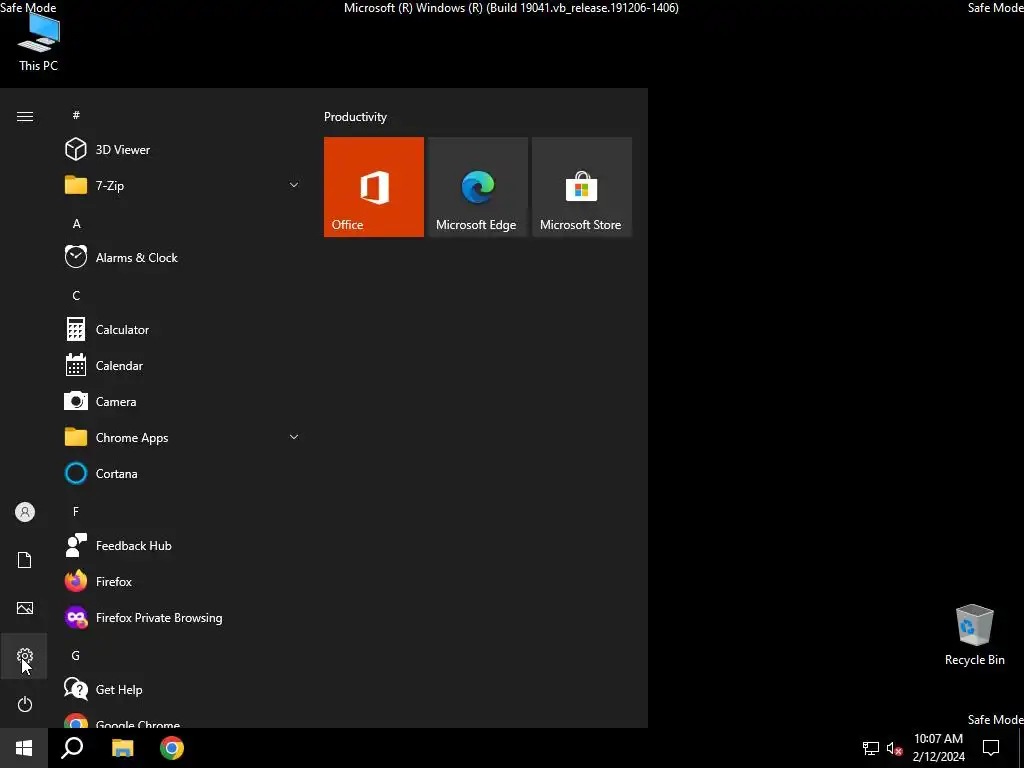Click the F letter group header
The width and height of the screenshot is (1024, 768).
(76, 511)
